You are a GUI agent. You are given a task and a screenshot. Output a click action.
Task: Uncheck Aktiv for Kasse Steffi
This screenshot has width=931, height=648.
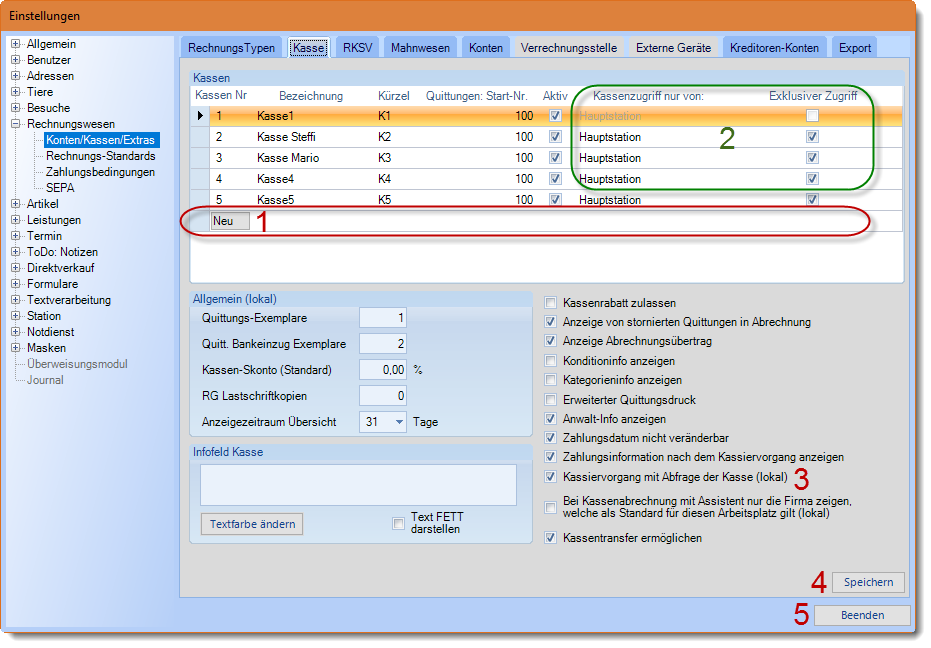(x=556, y=137)
